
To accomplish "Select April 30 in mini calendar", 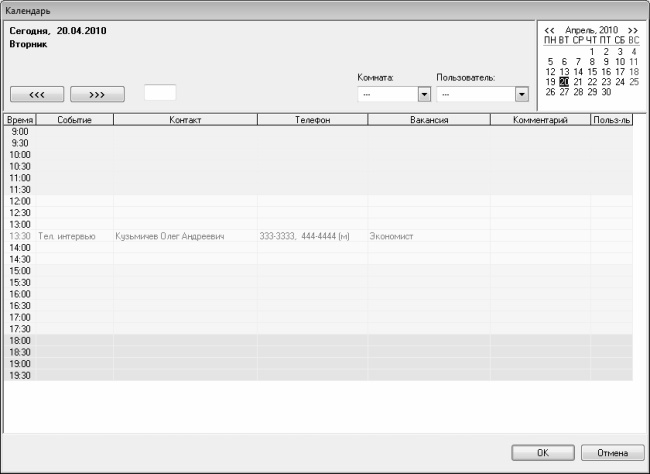I will click(606, 92).
